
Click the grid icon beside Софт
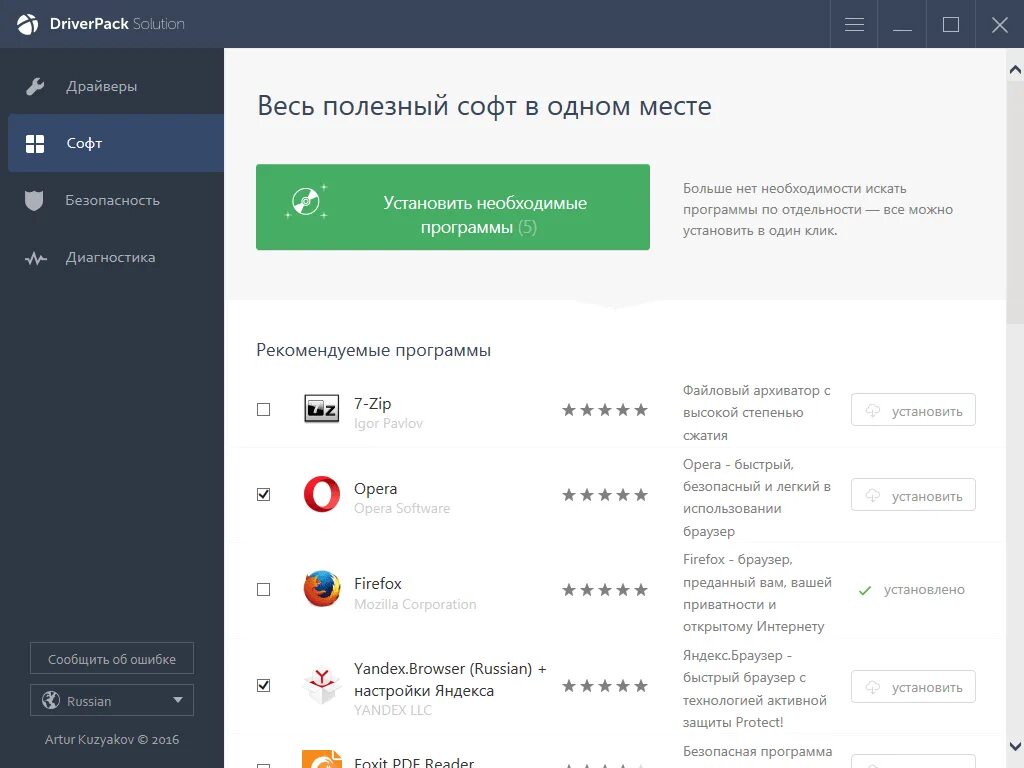[x=35, y=144]
